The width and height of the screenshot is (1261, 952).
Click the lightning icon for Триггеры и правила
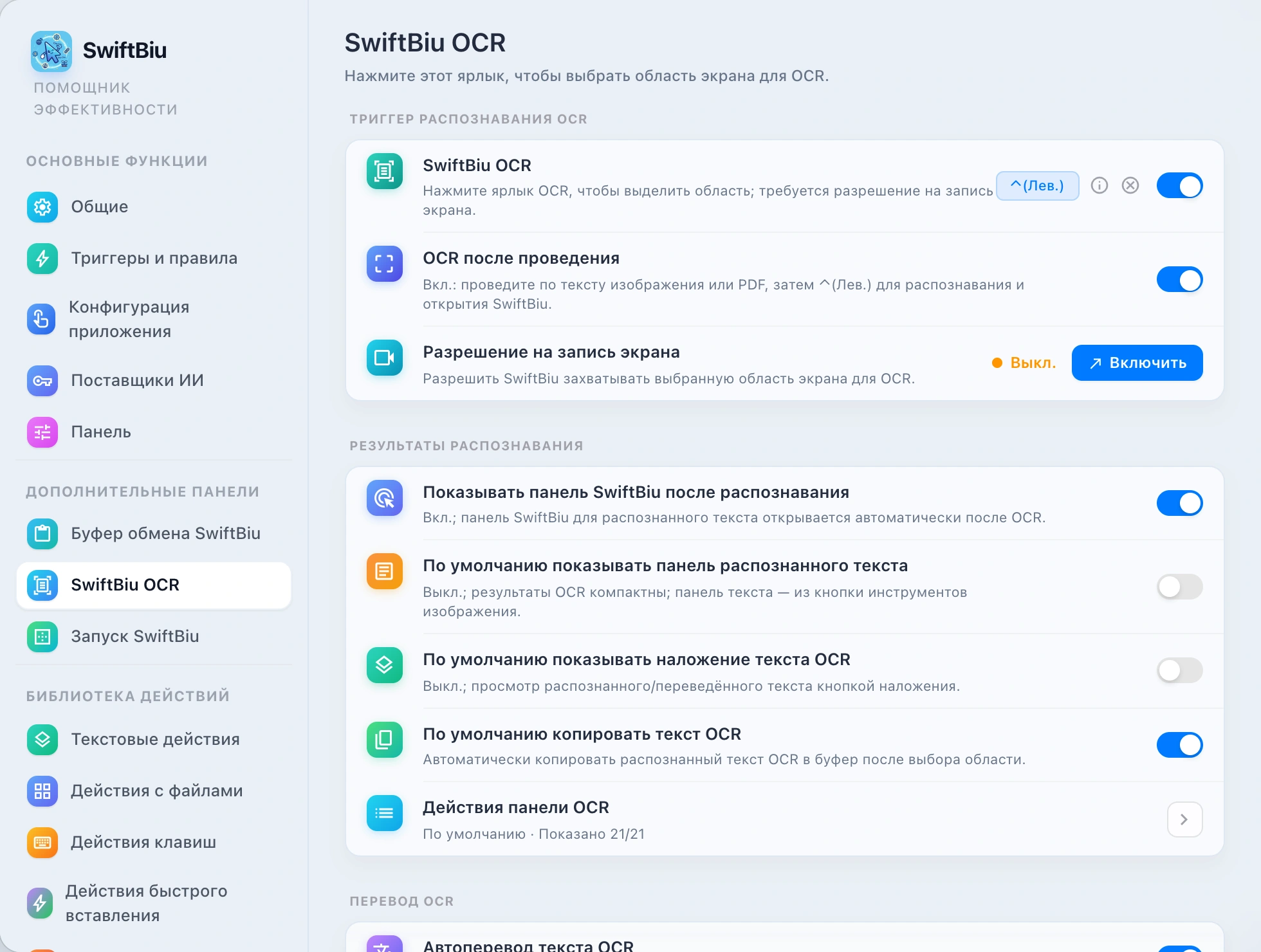point(42,259)
